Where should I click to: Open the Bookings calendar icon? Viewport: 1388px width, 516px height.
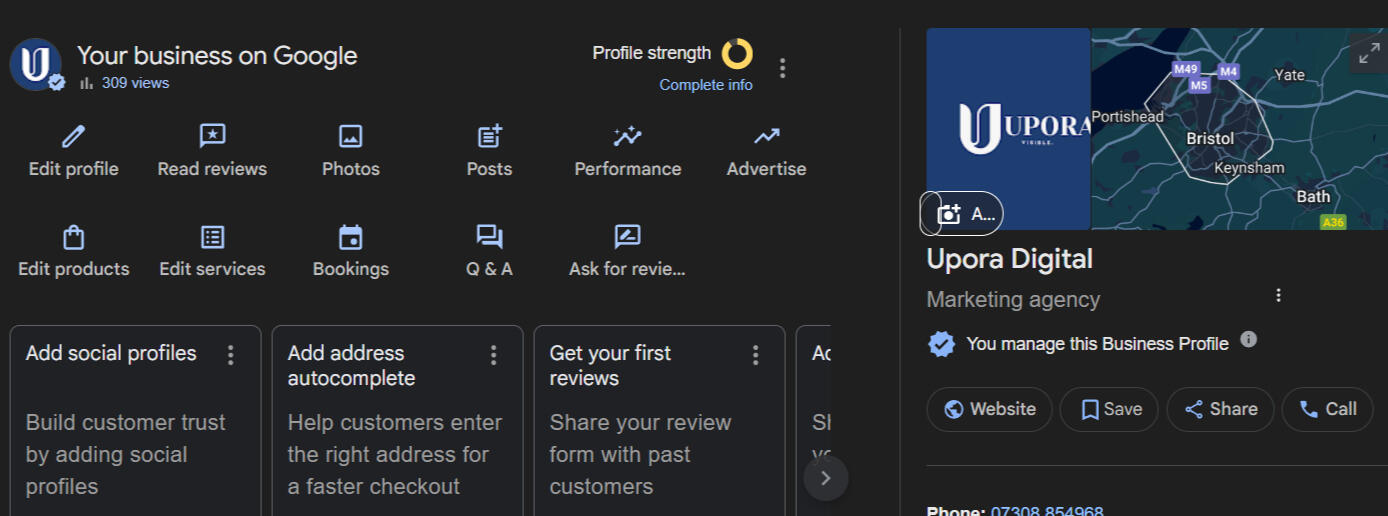click(351, 237)
